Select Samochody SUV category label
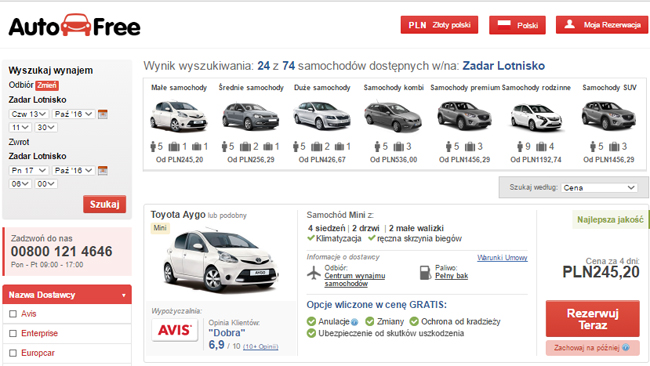 (609, 88)
